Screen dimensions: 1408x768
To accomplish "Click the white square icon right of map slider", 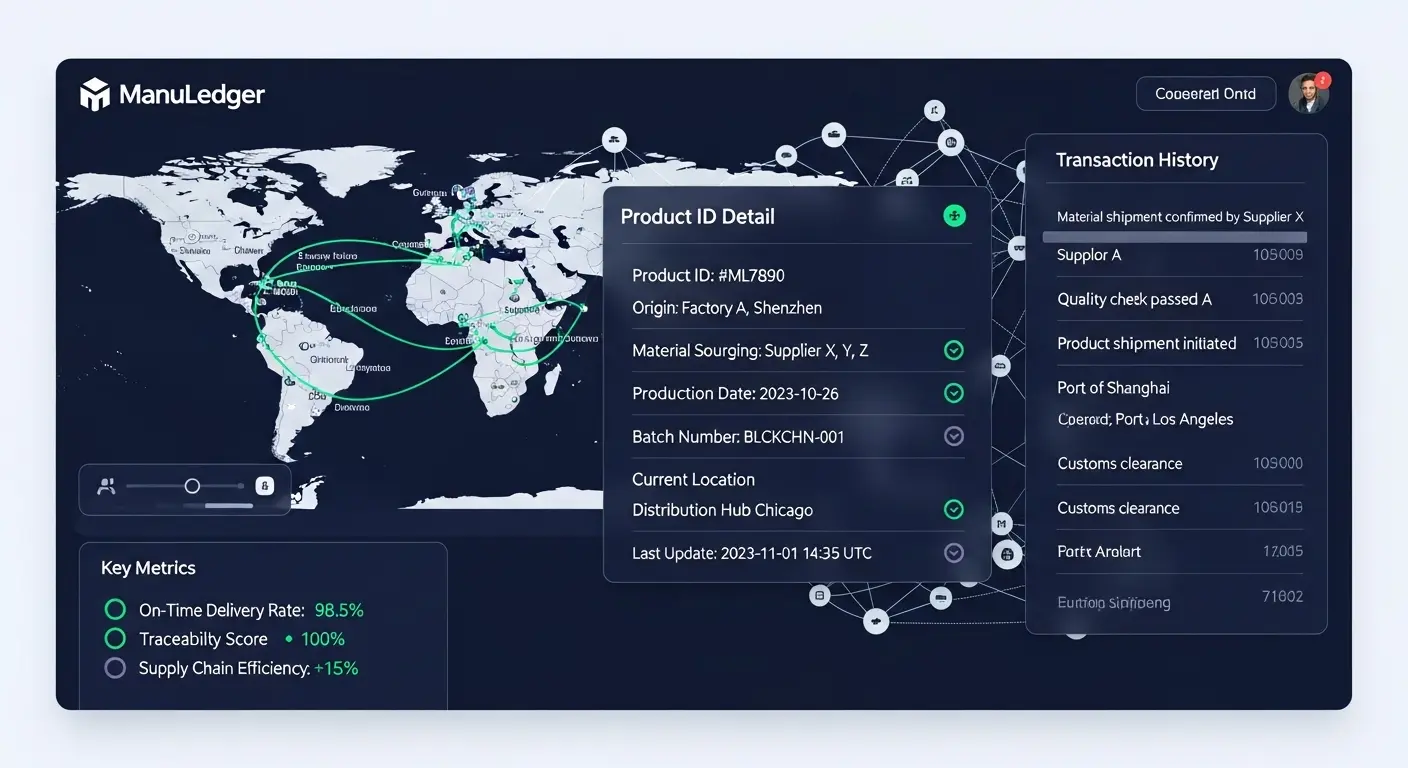I will (x=265, y=486).
